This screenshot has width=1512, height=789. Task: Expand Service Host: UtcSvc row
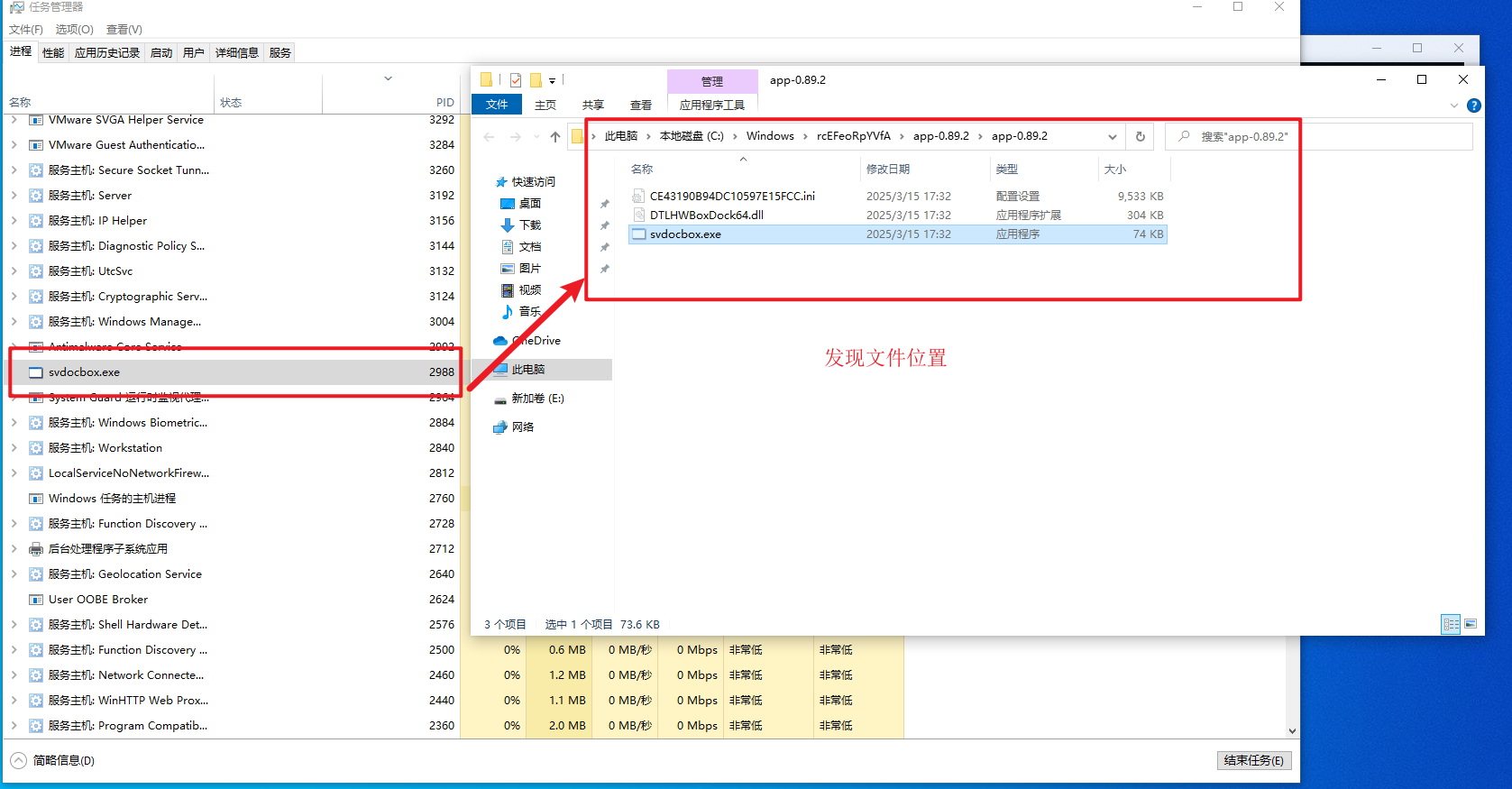click(14, 271)
